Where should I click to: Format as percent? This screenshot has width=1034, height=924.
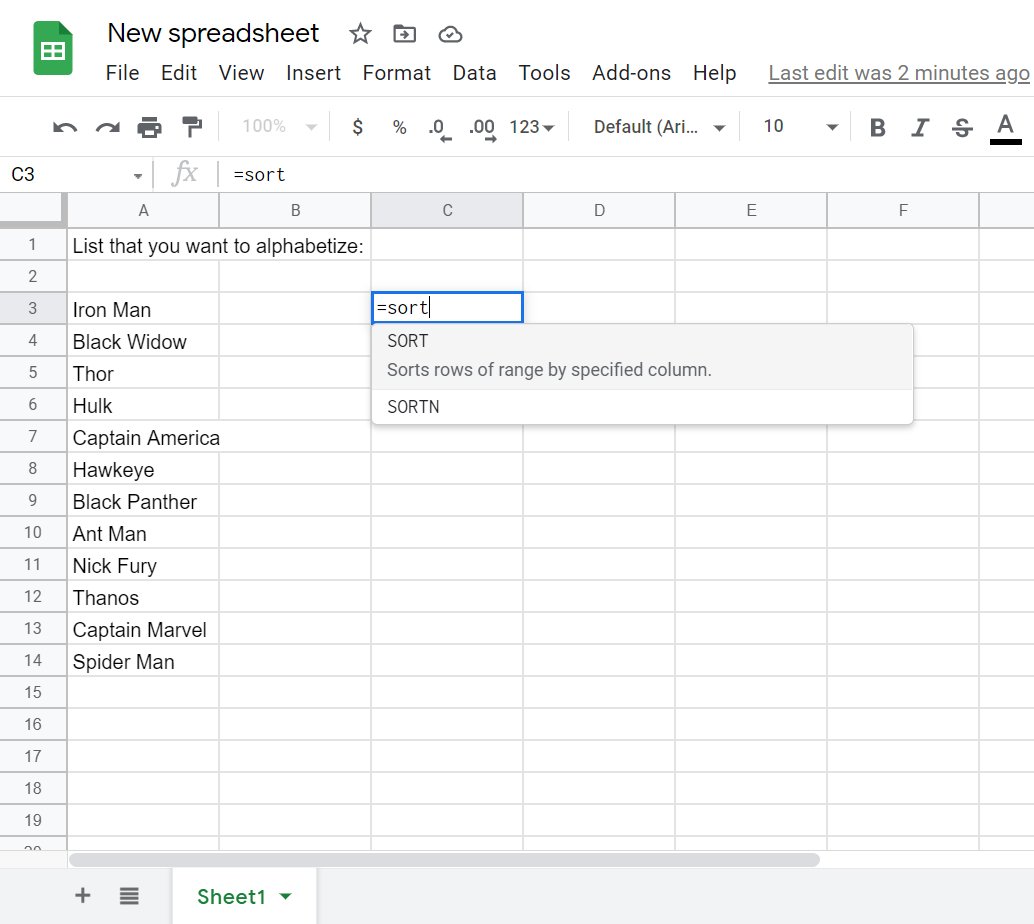[x=400, y=127]
